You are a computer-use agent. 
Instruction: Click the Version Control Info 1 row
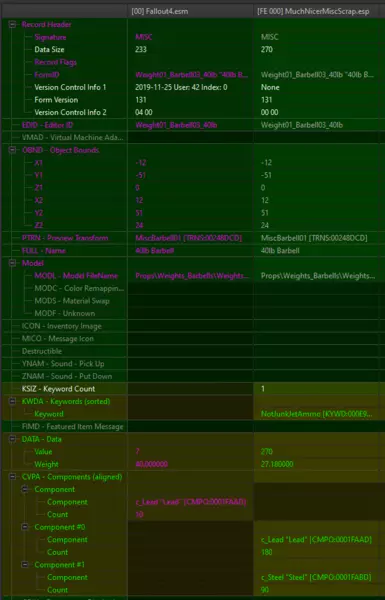click(193, 87)
